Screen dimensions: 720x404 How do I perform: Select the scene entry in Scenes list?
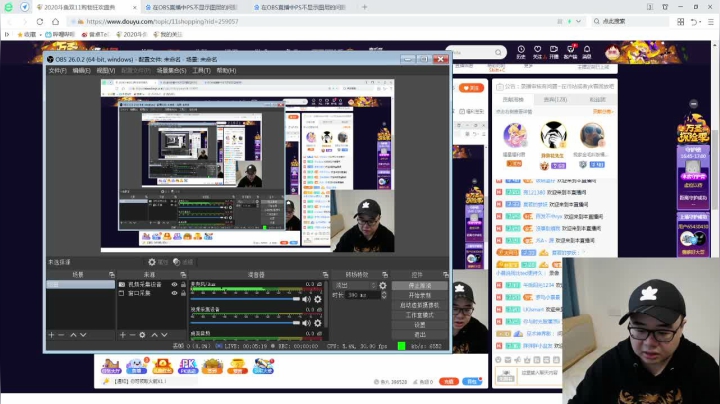[80, 284]
